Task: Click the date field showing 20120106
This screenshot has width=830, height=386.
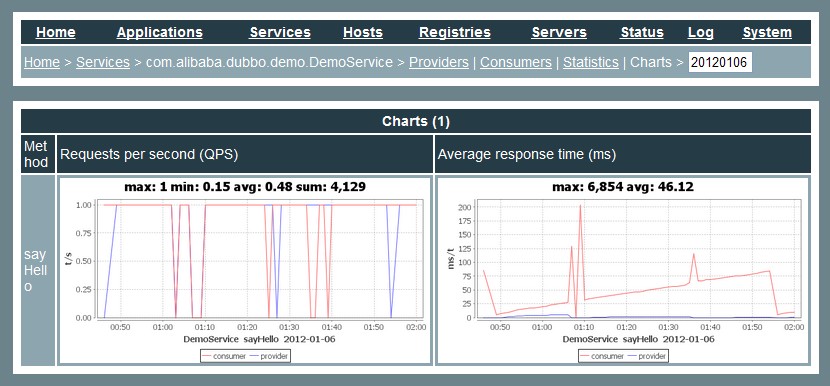Action: pos(720,62)
